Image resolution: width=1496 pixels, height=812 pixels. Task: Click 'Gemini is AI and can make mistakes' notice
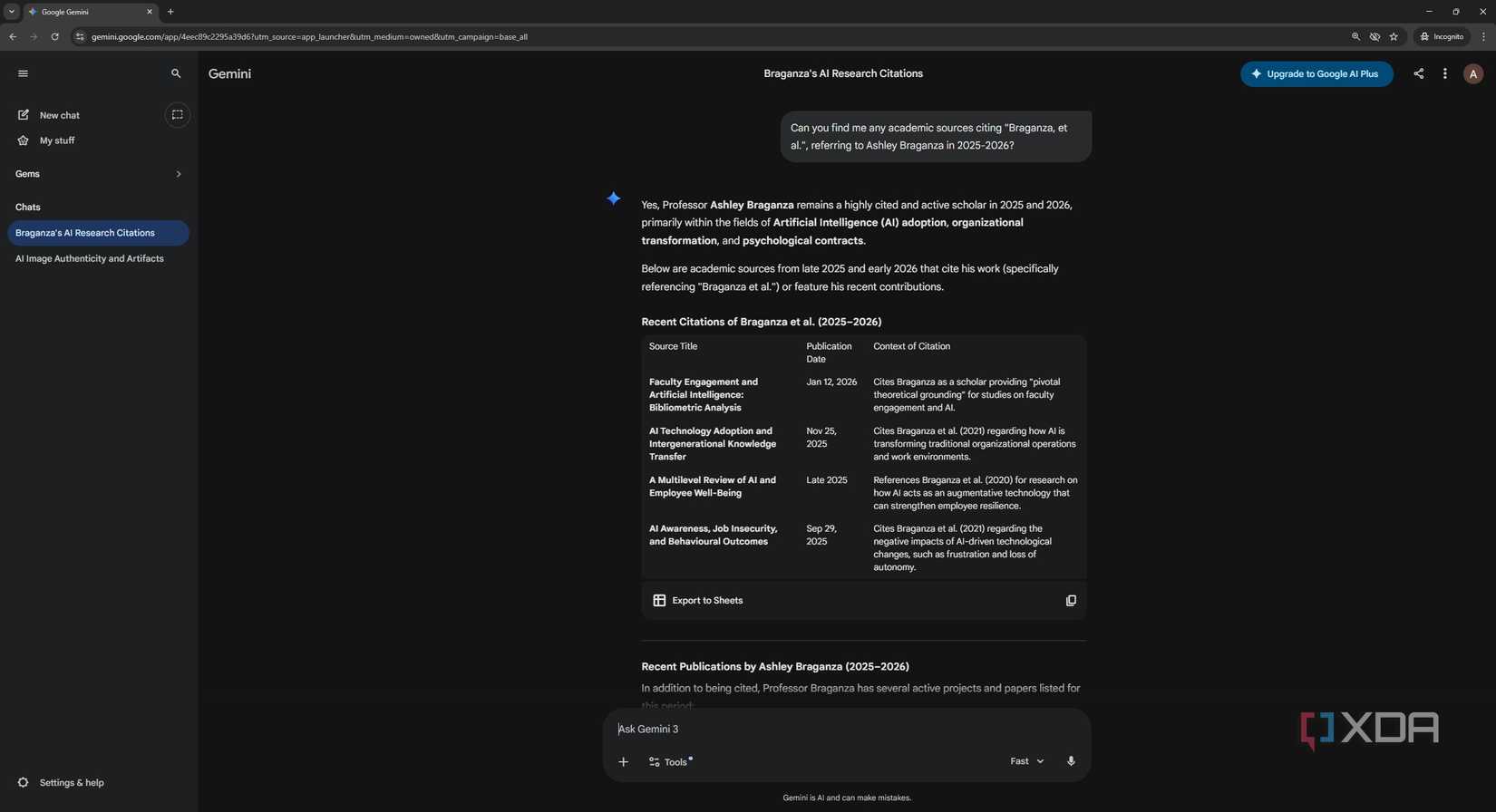click(847, 797)
